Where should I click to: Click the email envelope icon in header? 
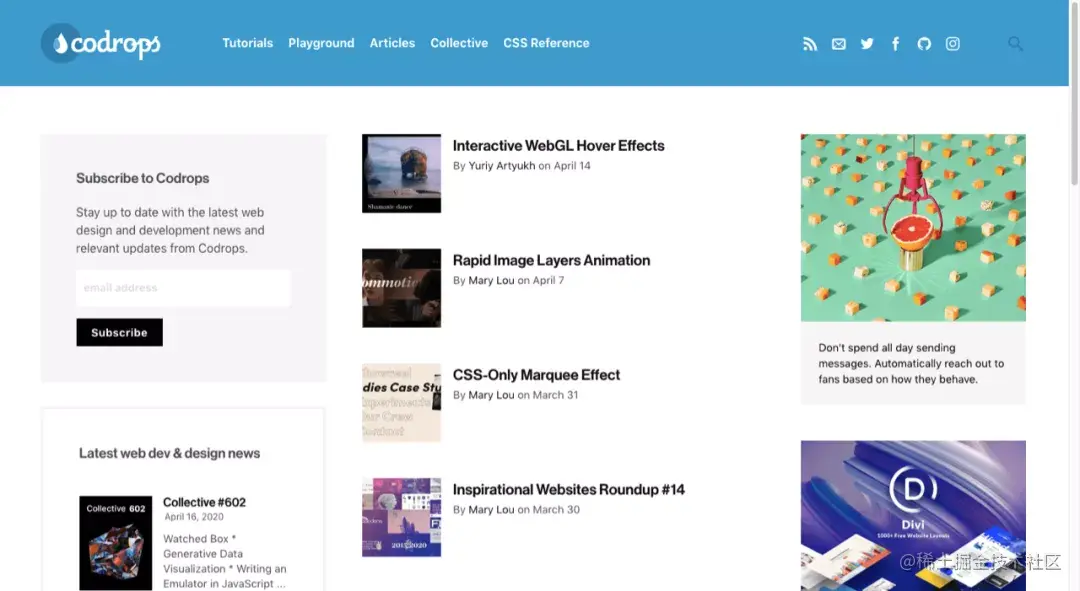click(838, 44)
